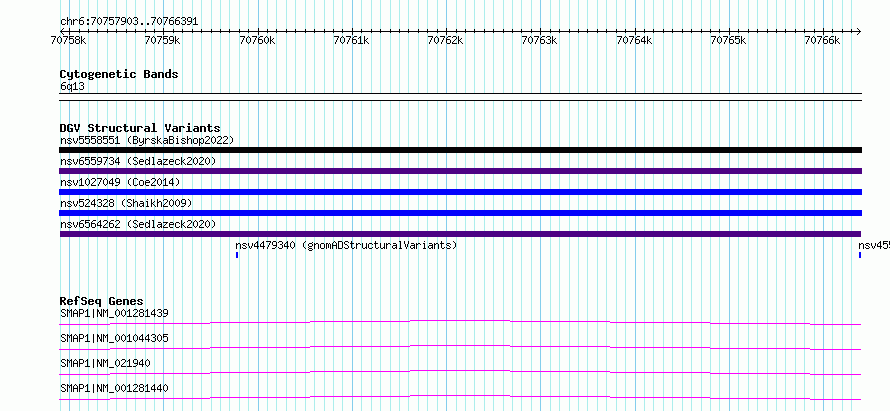The image size is (890, 411).
Task: Select the nsv6559734 purple variant bar
Action: [x=460, y=171]
